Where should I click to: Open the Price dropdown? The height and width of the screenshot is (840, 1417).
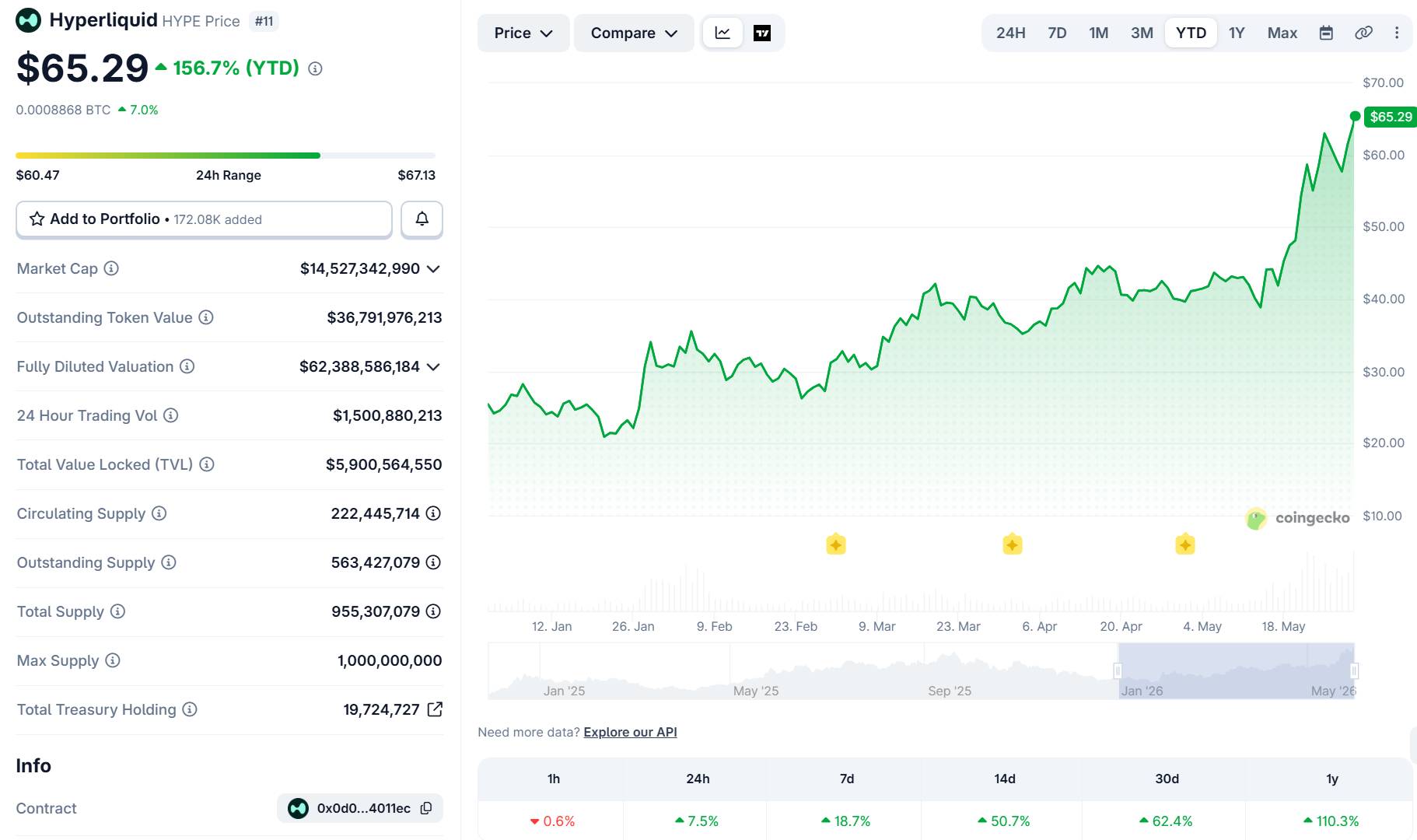coord(523,33)
